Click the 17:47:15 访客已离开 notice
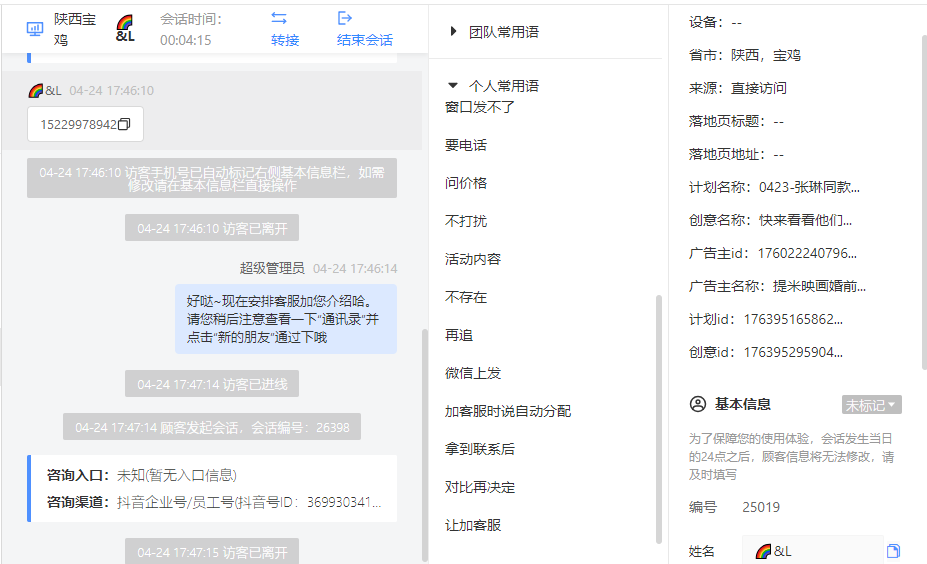Viewport: 927px width, 564px height. click(212, 552)
